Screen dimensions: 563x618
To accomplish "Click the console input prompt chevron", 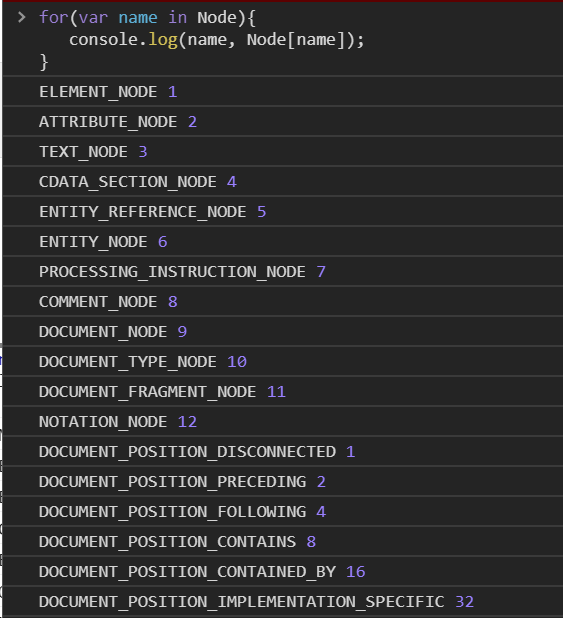I will (x=22, y=17).
